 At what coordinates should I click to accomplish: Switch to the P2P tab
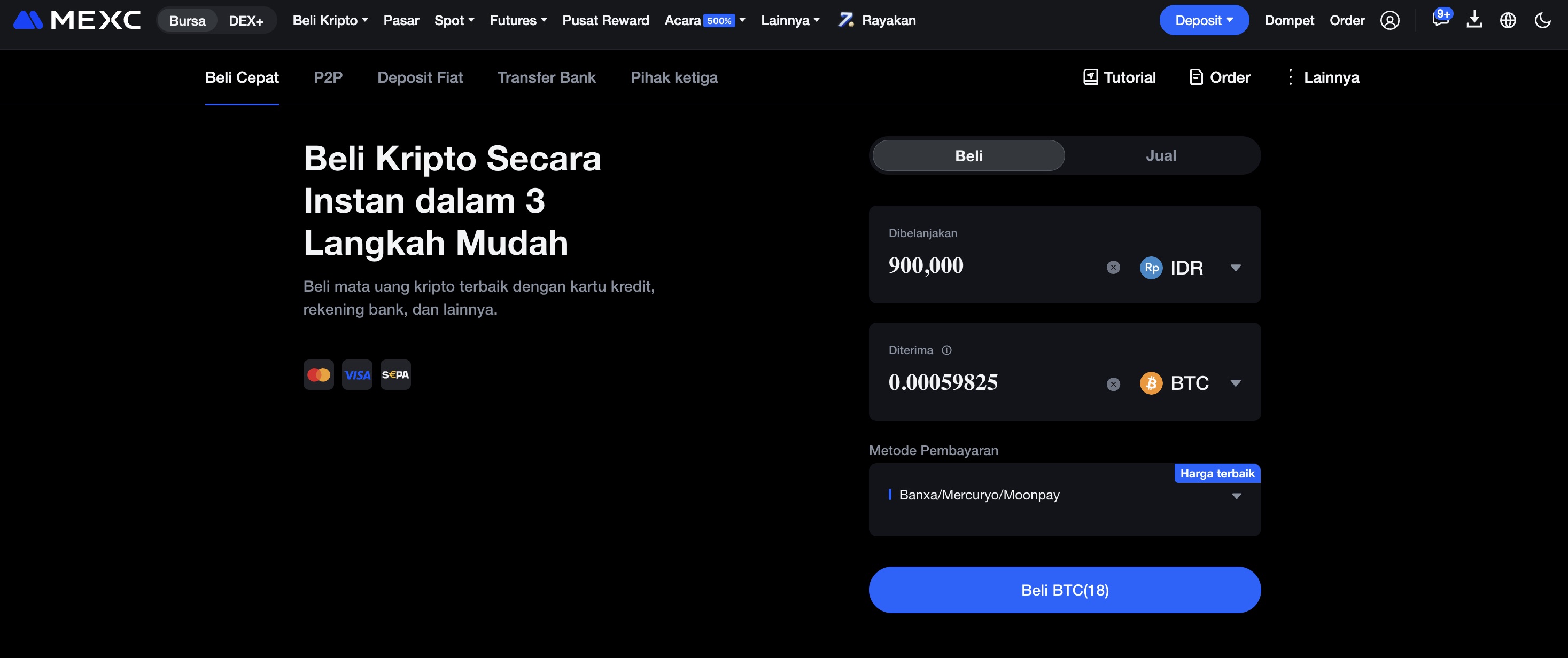point(328,77)
